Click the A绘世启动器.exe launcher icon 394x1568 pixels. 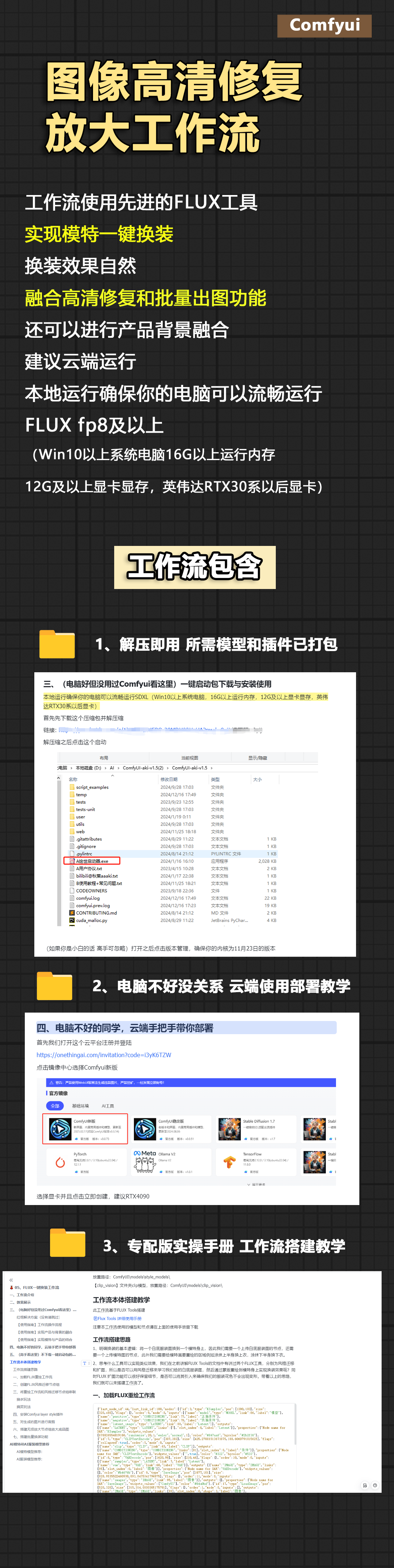(72, 861)
